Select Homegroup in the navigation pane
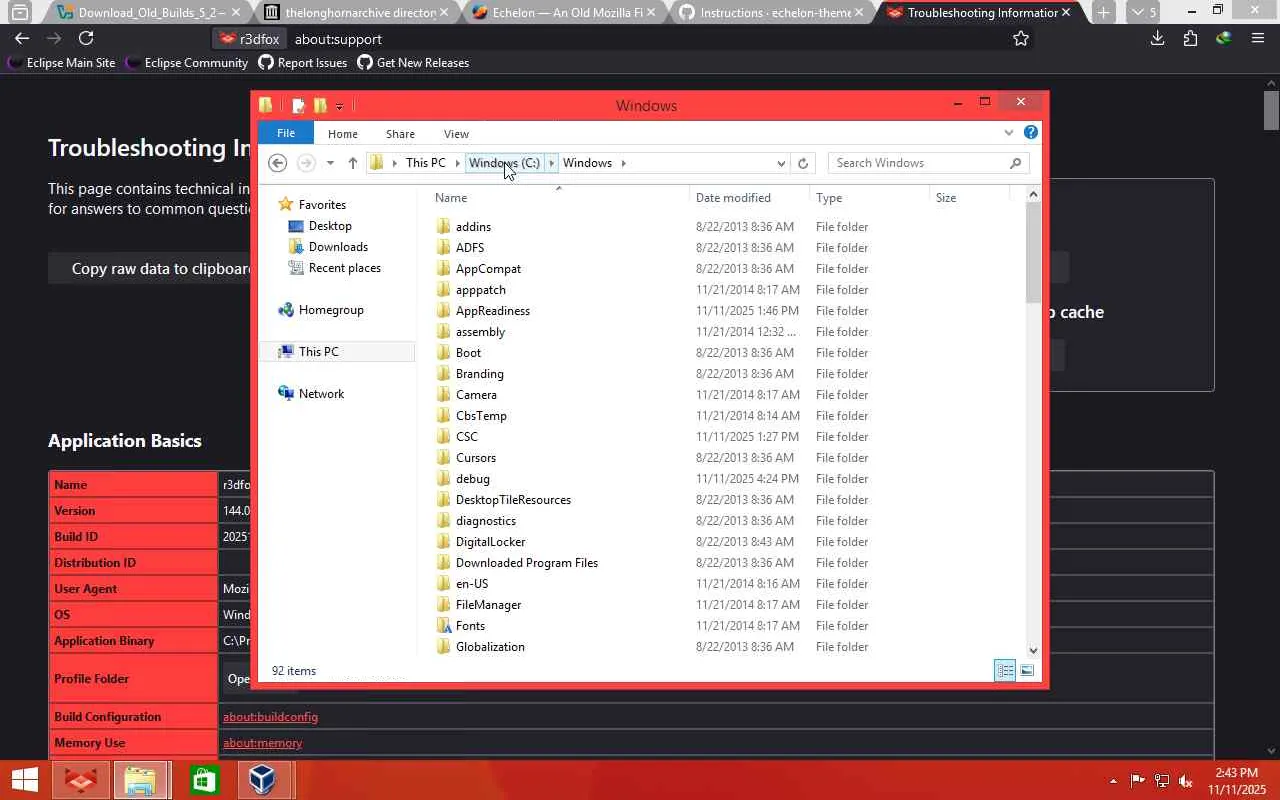 point(330,310)
